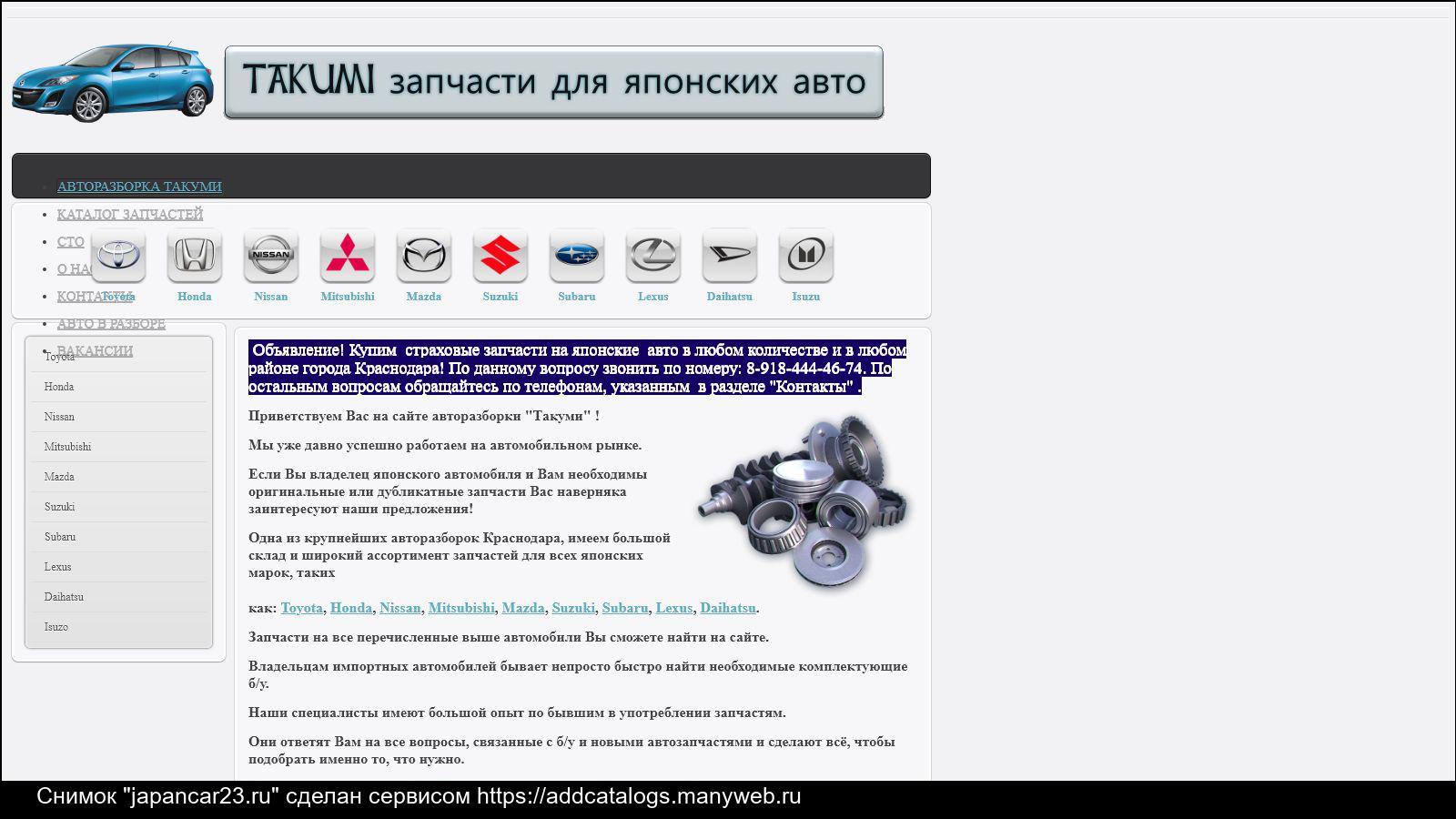The height and width of the screenshot is (819, 1456).
Task: Click the TAKUMI header banner
Action: point(553,82)
